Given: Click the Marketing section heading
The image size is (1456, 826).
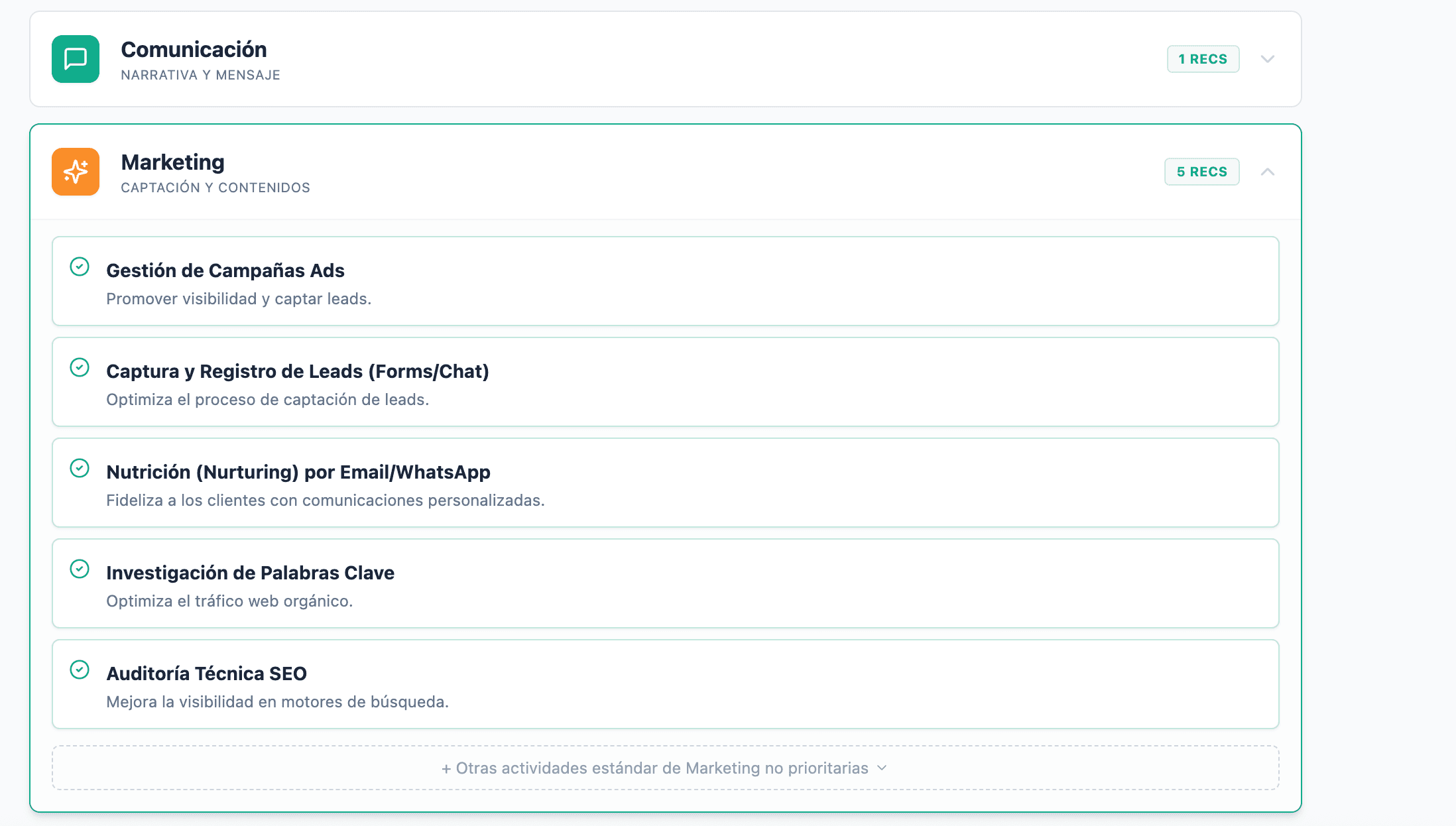Looking at the screenshot, I should (x=172, y=162).
